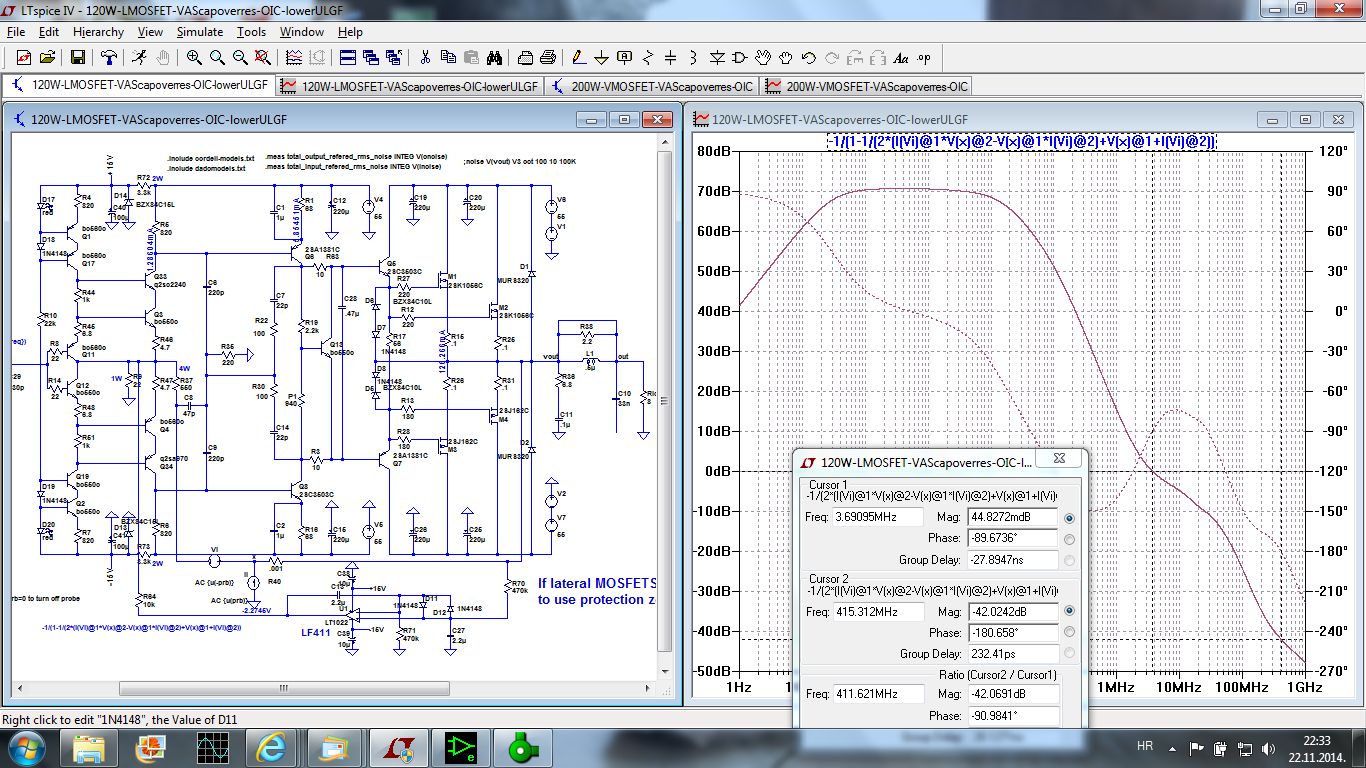The height and width of the screenshot is (768, 1366).
Task: Click the LTspice taskbar icon
Action: (x=399, y=747)
